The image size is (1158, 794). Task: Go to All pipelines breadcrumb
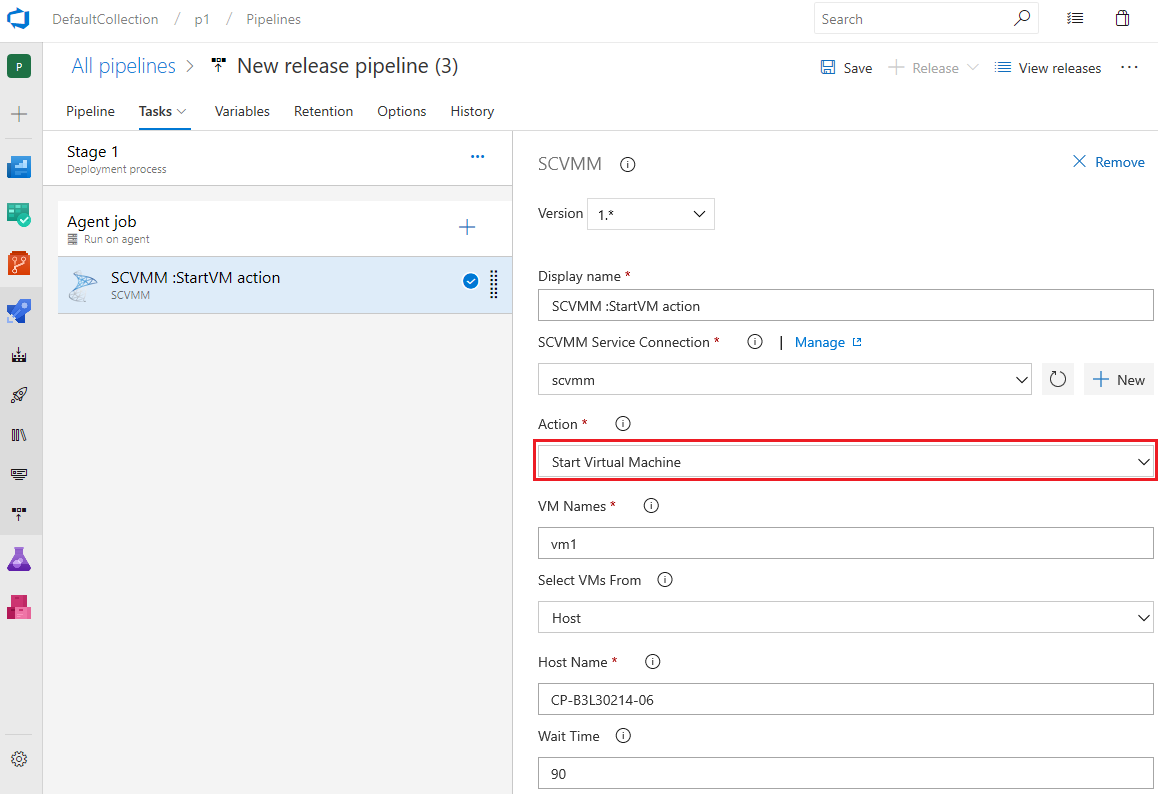(x=123, y=66)
